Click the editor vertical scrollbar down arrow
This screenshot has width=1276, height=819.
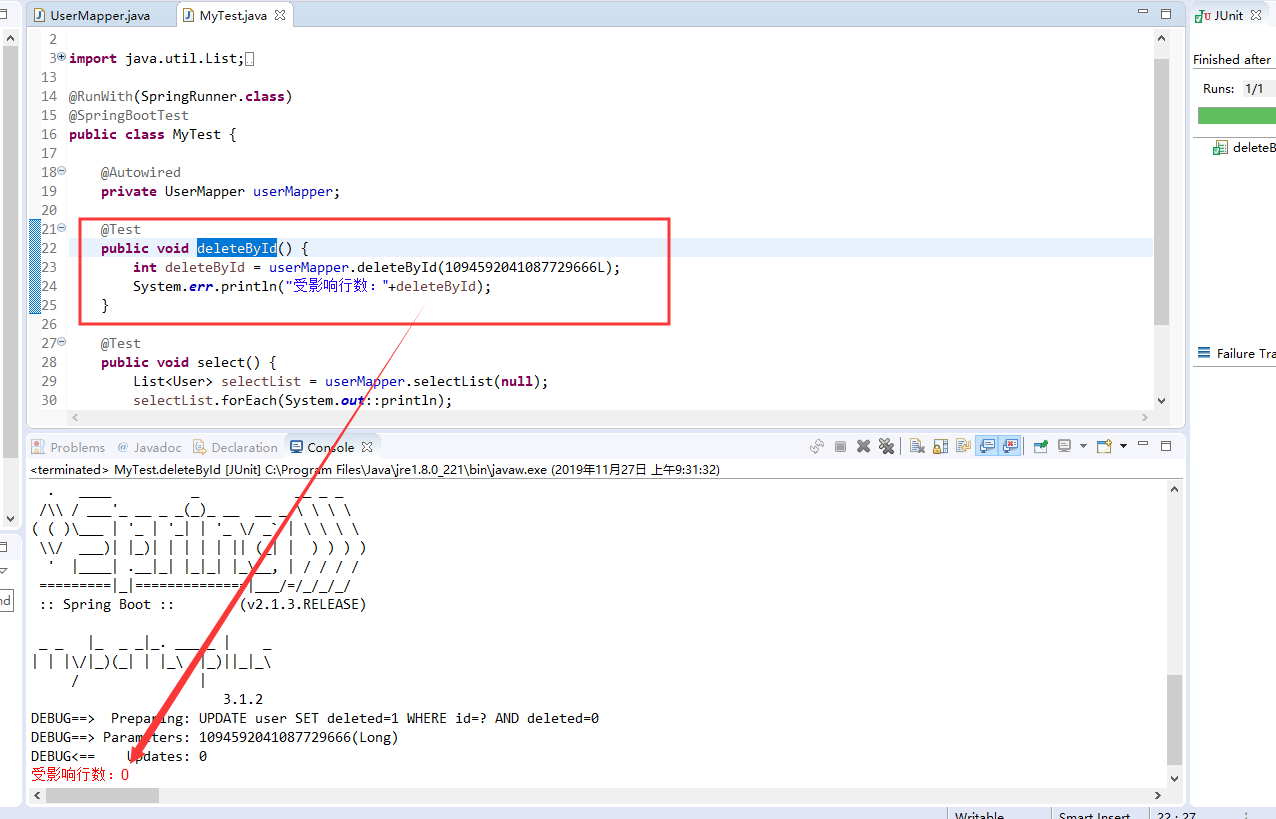(x=1161, y=400)
